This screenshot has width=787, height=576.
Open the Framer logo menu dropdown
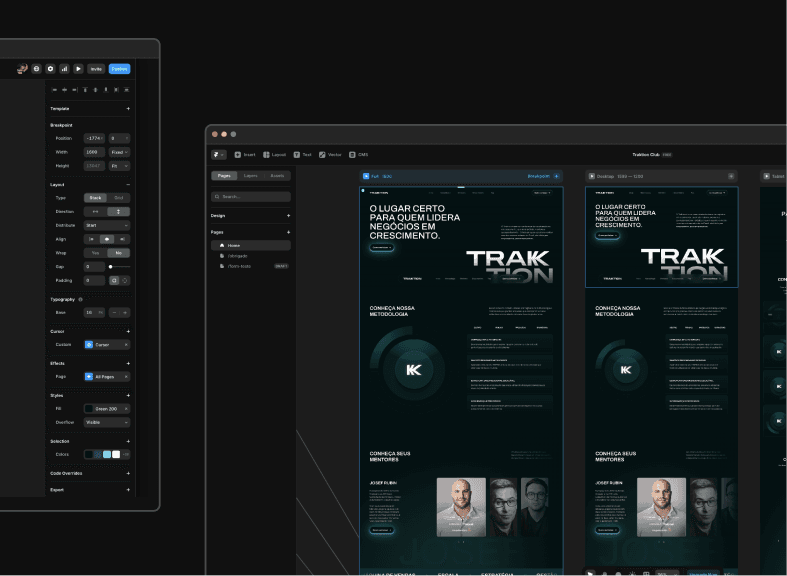pos(219,155)
